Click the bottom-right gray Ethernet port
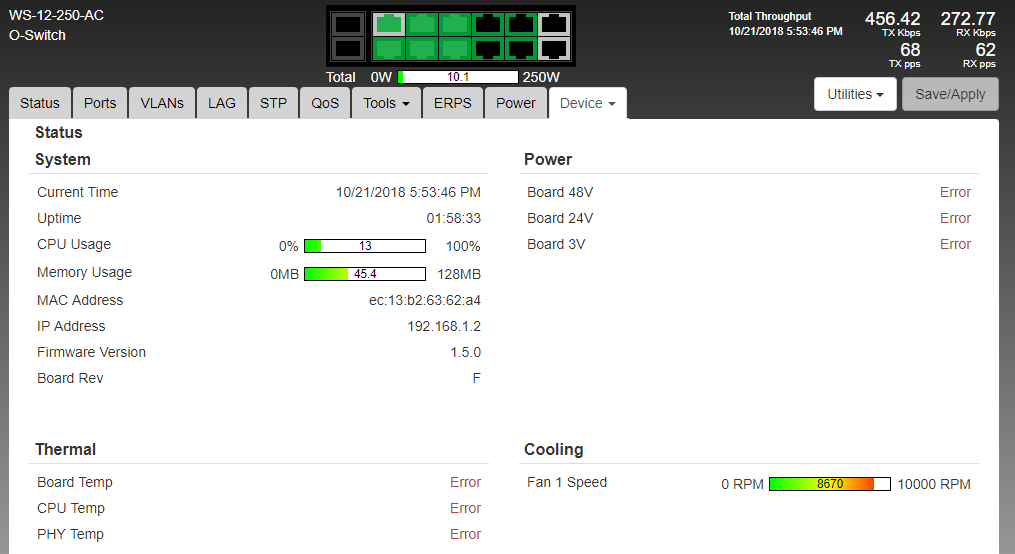 click(553, 47)
